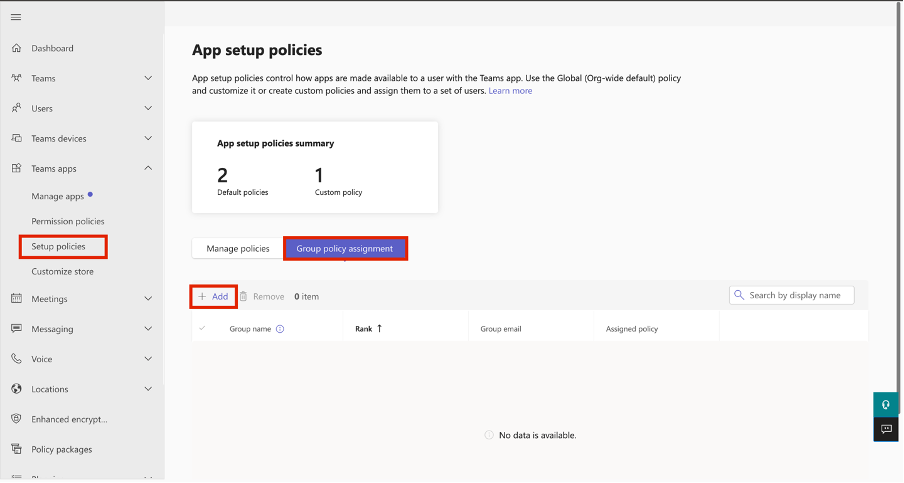
Task: Click the Locations globe icon
Action: [16, 388]
